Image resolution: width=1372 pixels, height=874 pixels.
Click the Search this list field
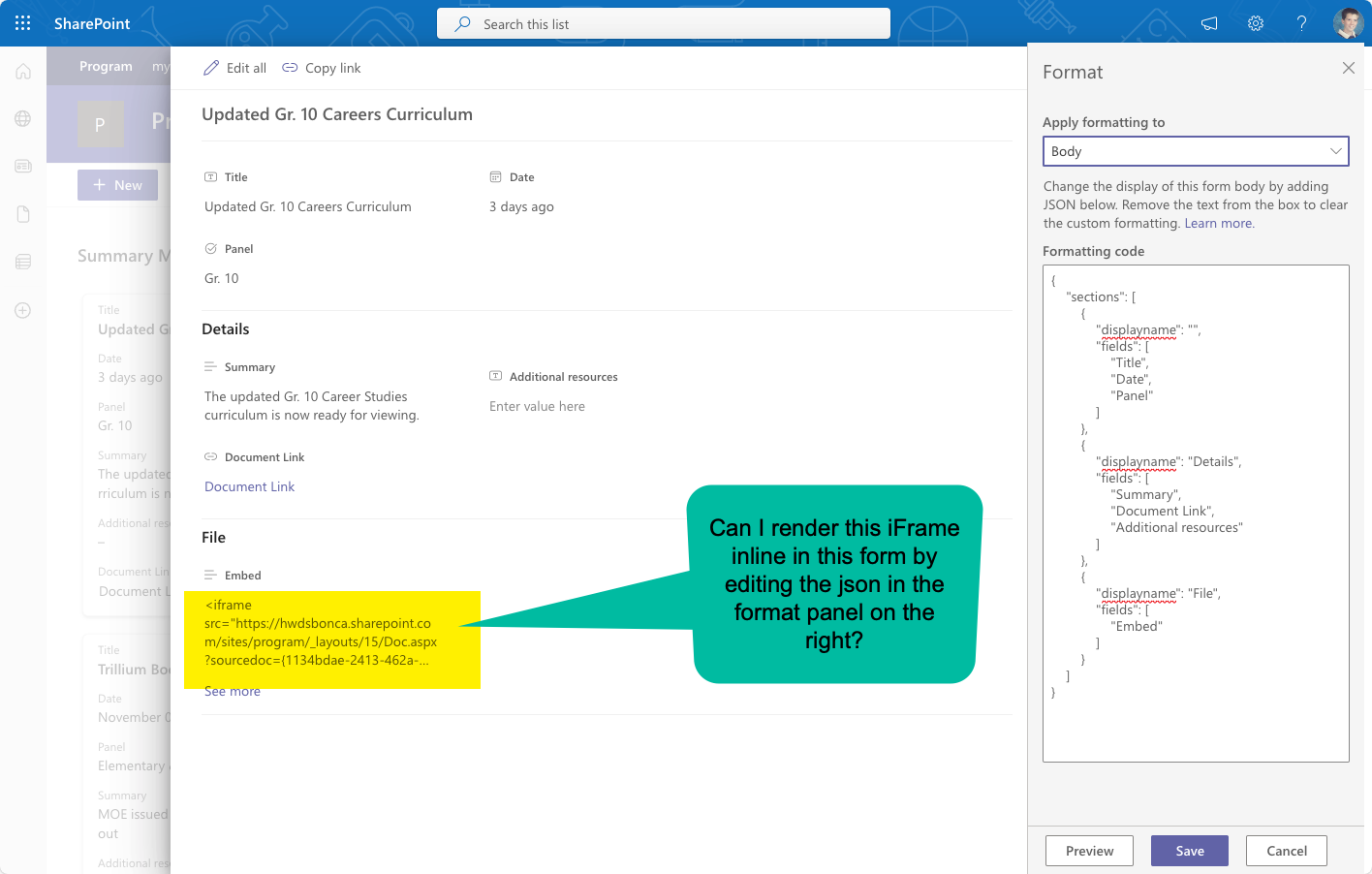(x=663, y=23)
